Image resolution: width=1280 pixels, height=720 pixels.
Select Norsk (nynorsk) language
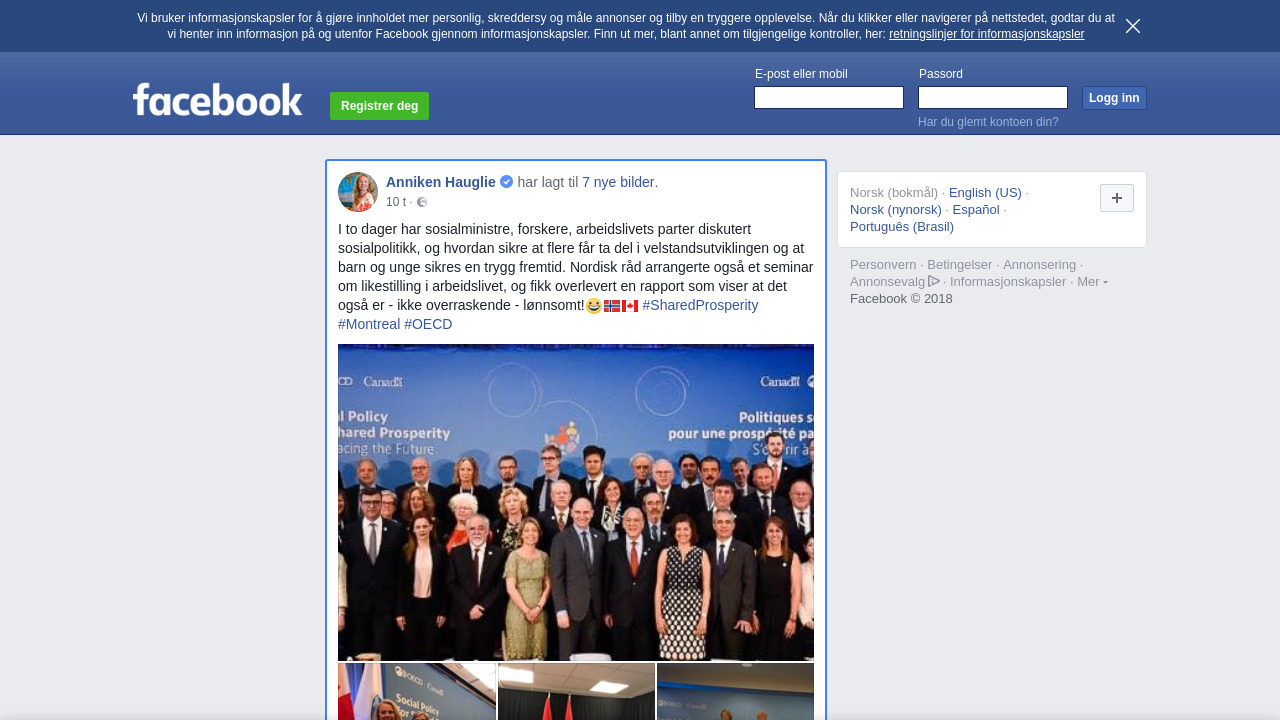895,210
